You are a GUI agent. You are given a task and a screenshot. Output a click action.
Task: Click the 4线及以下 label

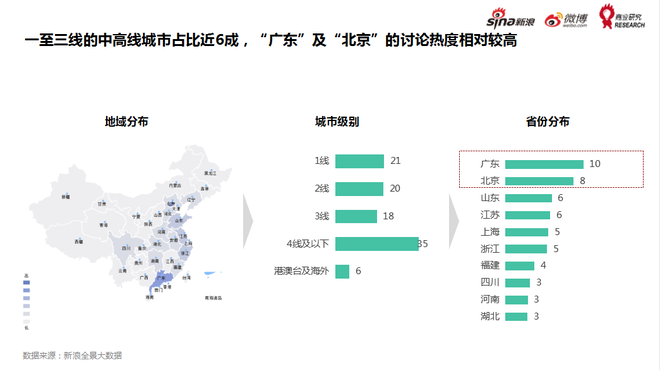pyautogui.click(x=308, y=244)
